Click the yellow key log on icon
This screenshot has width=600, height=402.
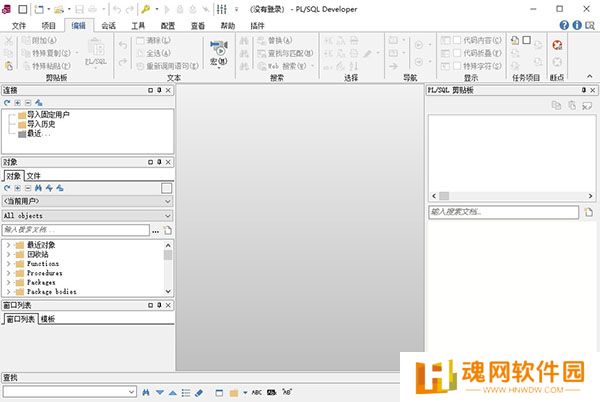click(145, 9)
